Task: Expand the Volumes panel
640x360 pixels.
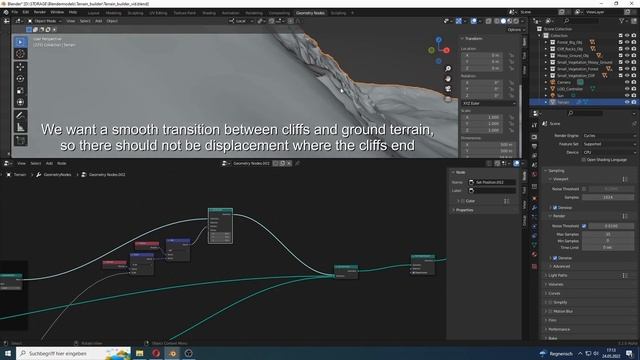Action: (x=556, y=284)
